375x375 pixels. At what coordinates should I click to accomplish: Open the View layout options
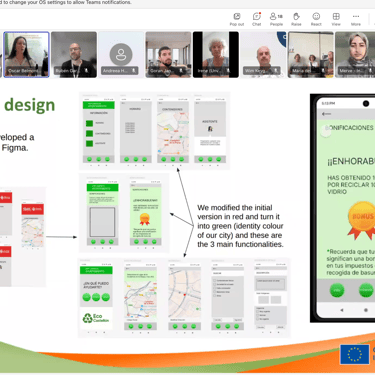(x=336, y=19)
